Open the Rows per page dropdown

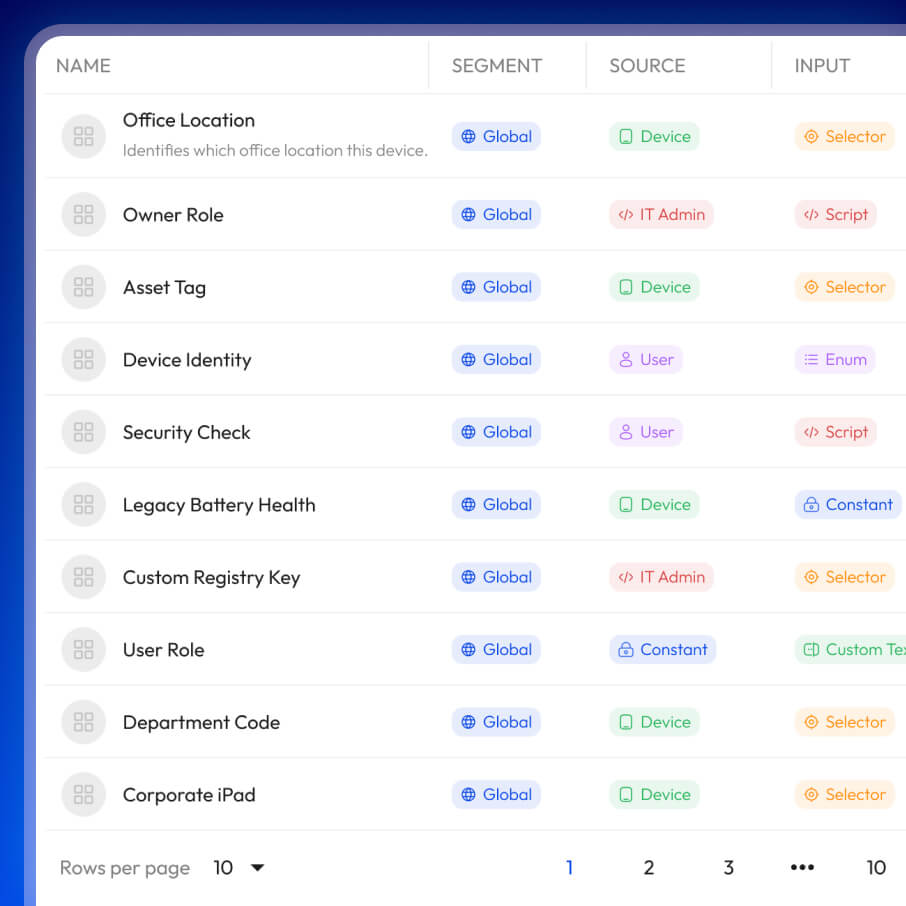pos(239,867)
